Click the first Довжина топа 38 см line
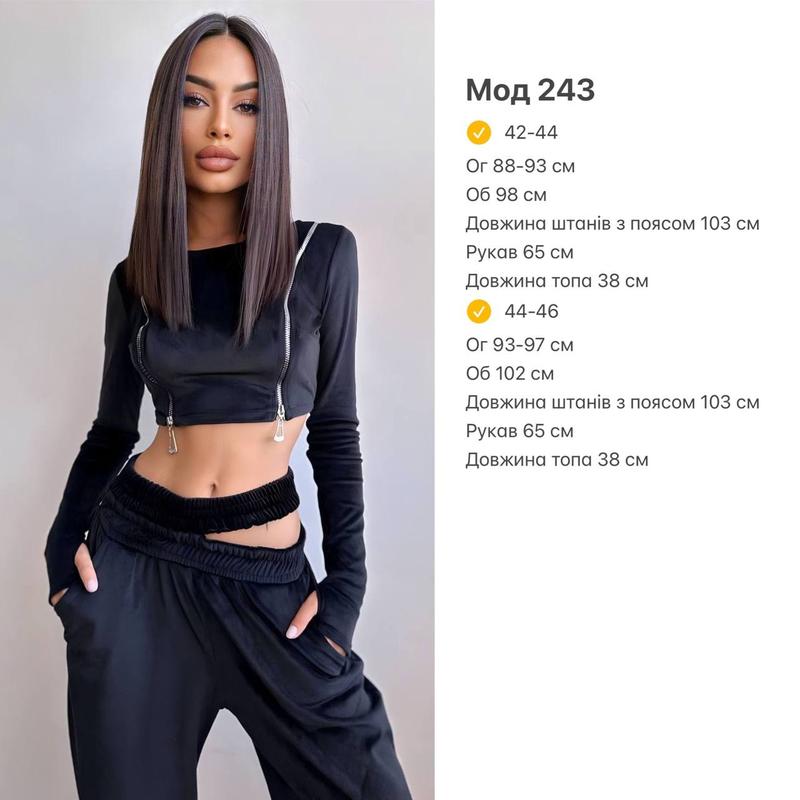 pyautogui.click(x=557, y=281)
